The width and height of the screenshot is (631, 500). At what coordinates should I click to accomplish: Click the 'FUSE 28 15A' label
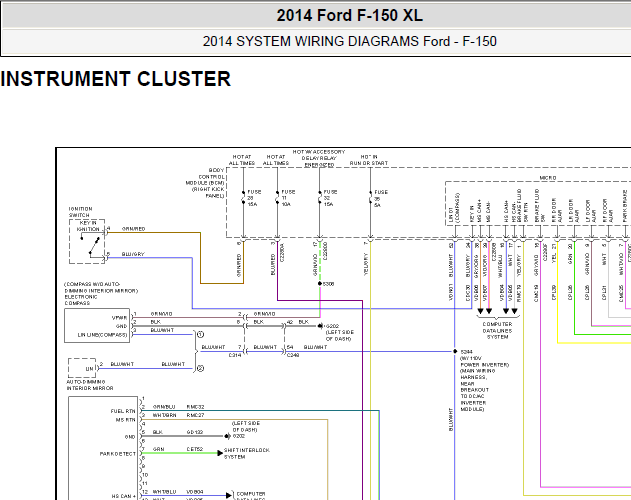[x=254, y=198]
